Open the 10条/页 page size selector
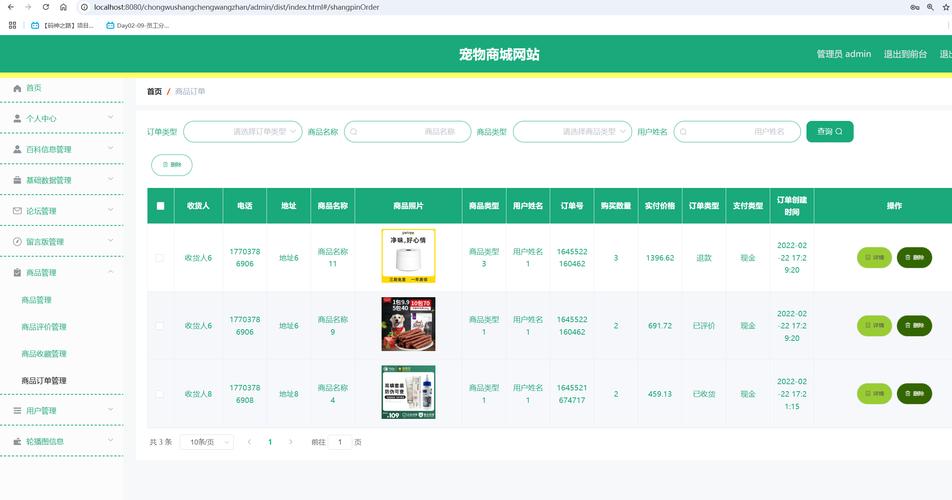This screenshot has height=500, width=952. [x=206, y=442]
